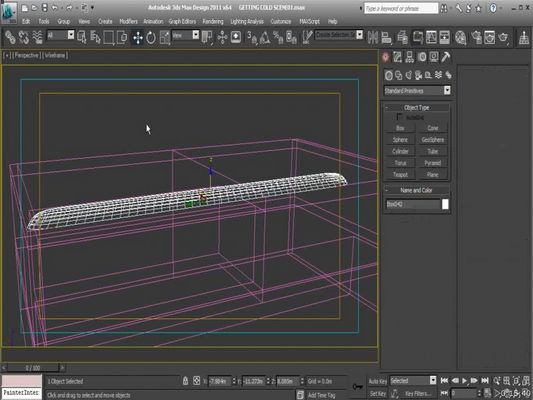Screen dimensions: 533x400
Task: Click the object name field
Action: (413, 204)
